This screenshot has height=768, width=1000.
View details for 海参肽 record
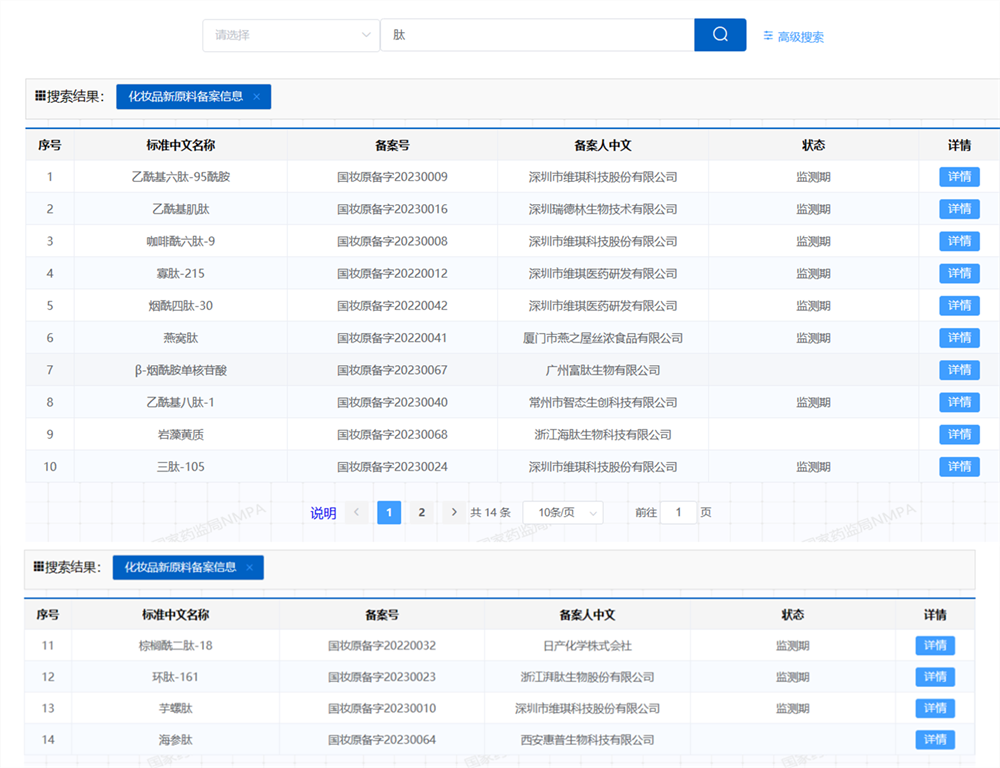pyautogui.click(x=935, y=740)
